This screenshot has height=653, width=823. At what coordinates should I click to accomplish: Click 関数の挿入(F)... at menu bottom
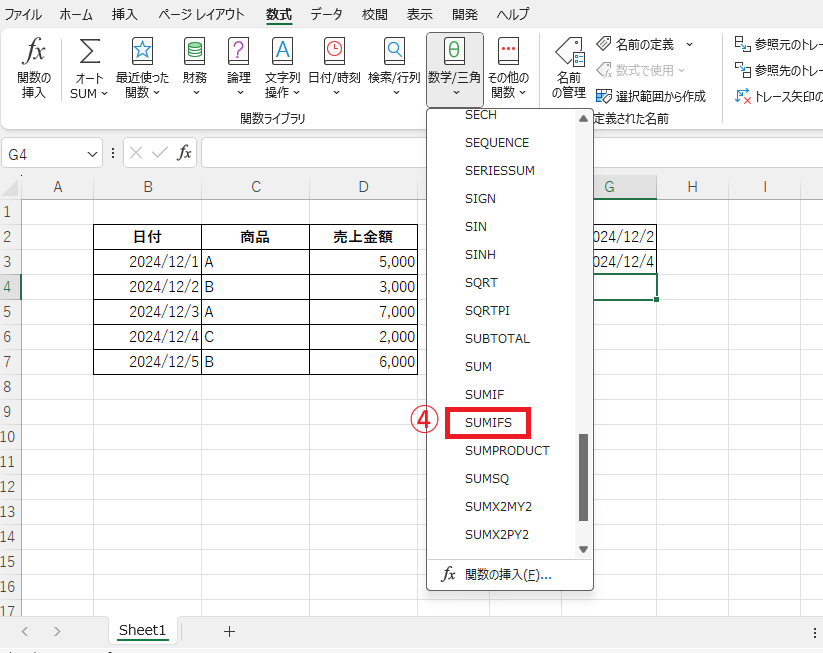(x=508, y=574)
